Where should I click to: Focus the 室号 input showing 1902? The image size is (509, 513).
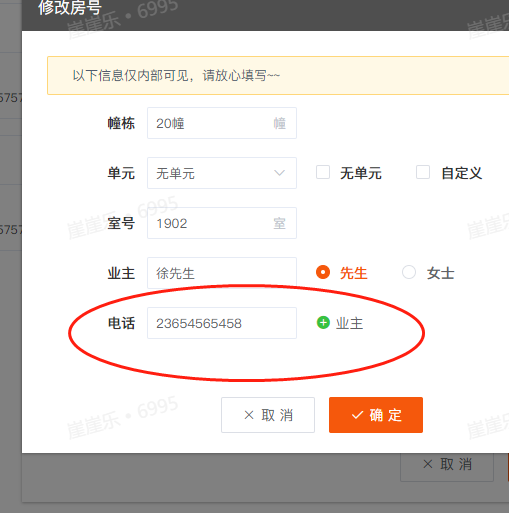pos(222,223)
